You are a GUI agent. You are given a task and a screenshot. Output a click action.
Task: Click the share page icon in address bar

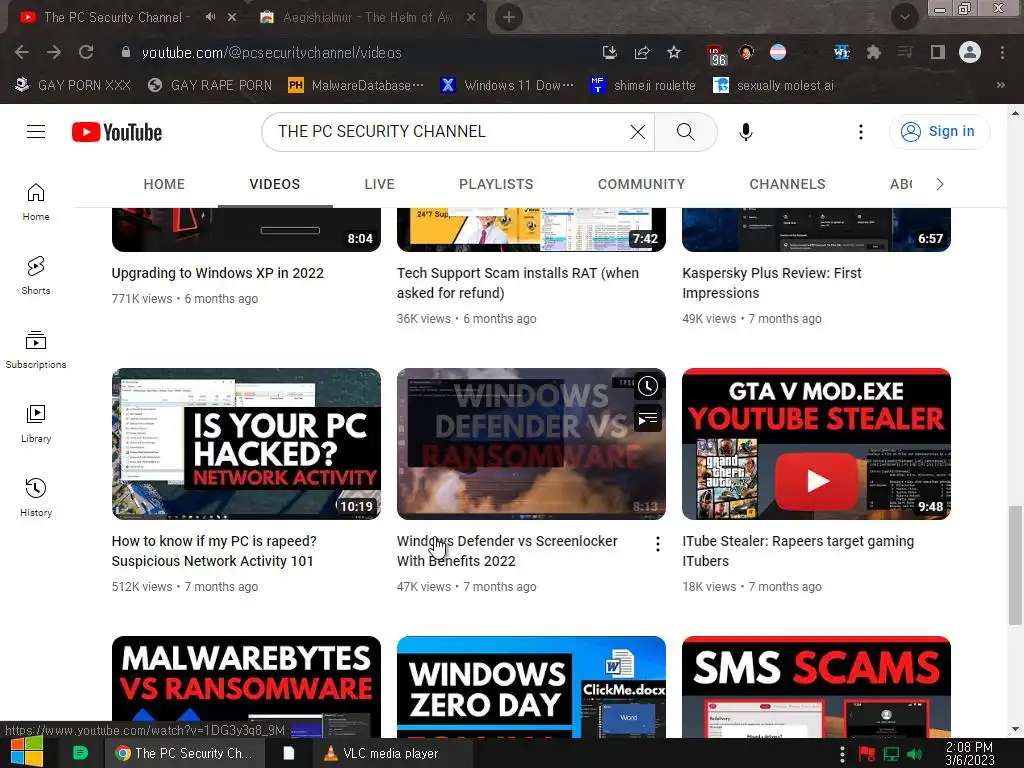pyautogui.click(x=642, y=52)
